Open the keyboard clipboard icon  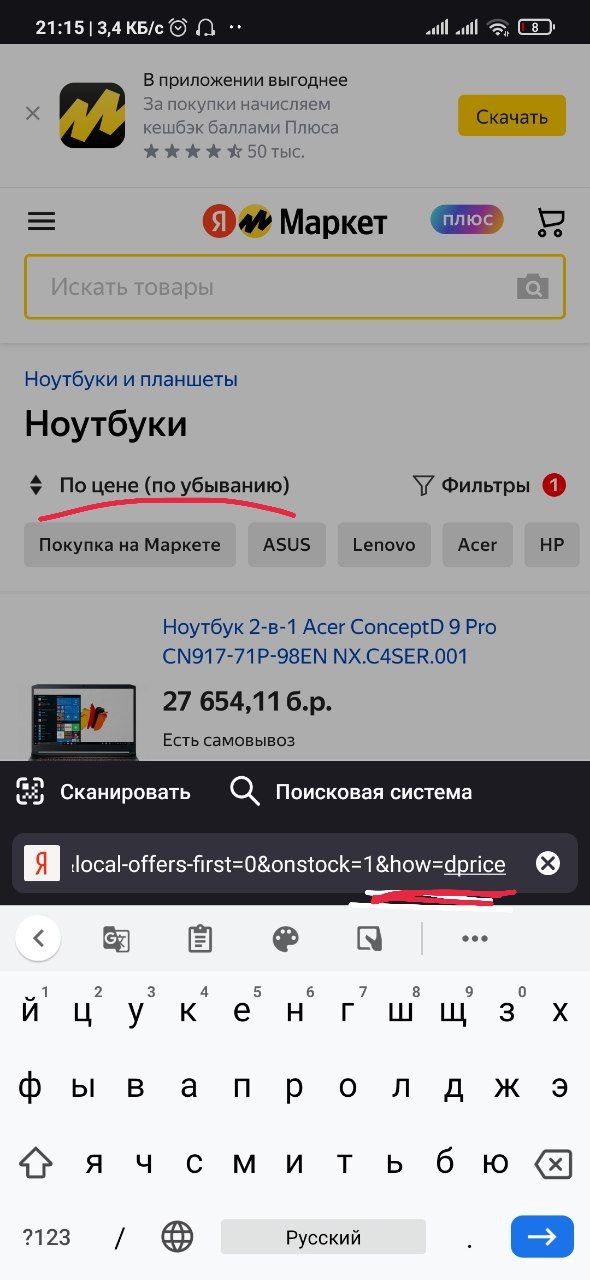tap(200, 939)
